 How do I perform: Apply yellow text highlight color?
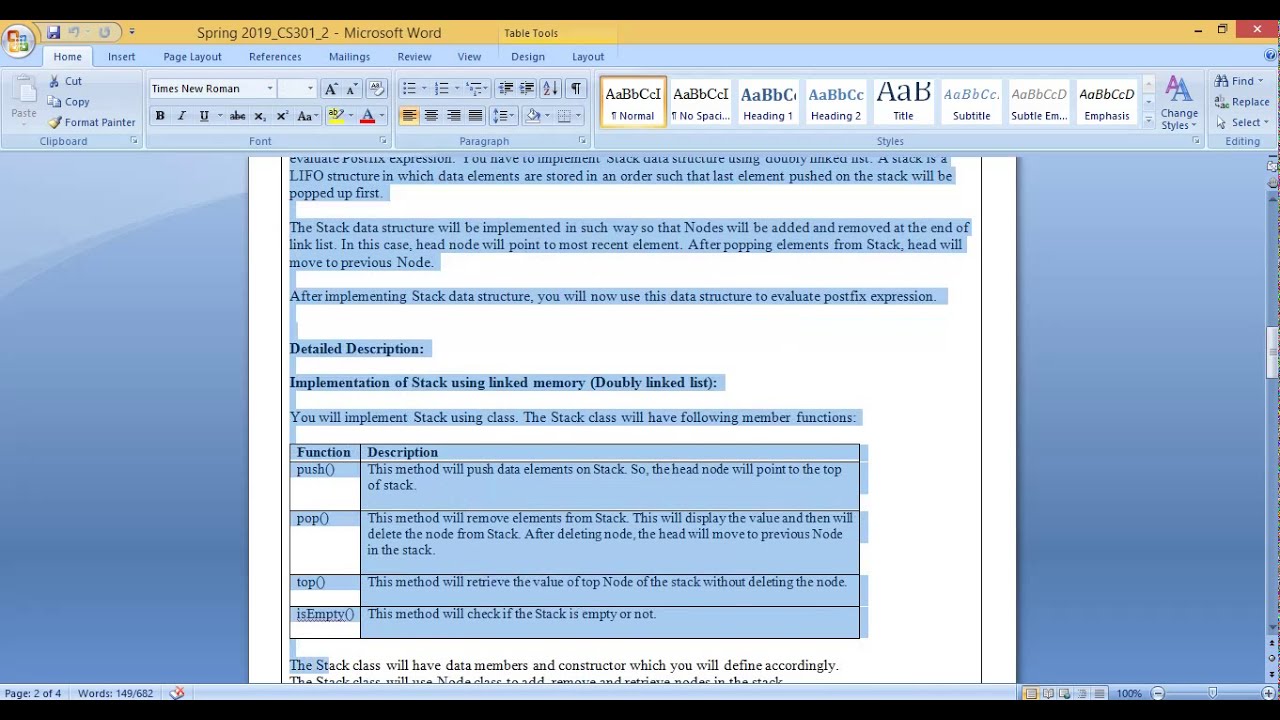click(x=335, y=116)
